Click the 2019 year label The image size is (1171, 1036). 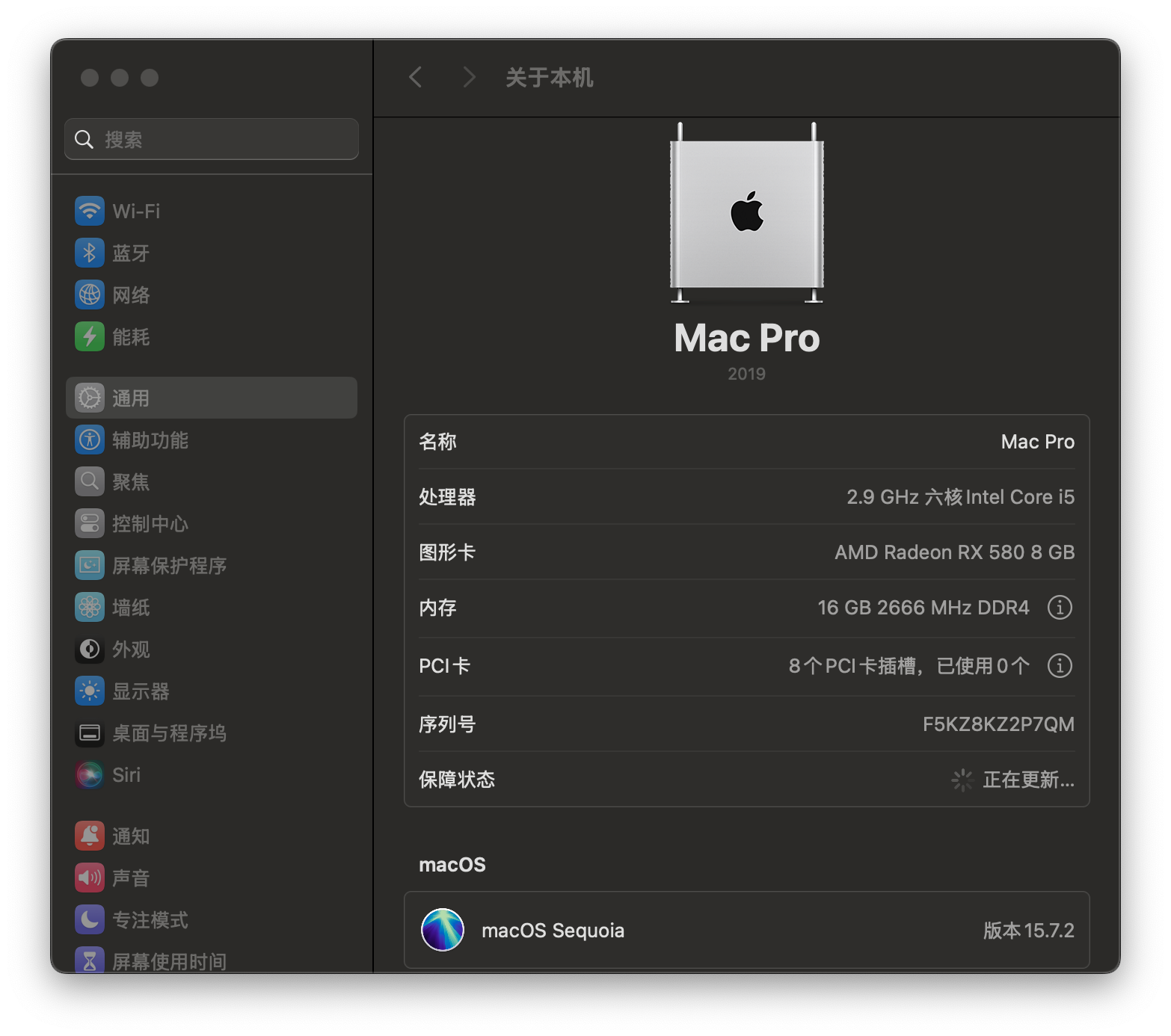[746, 374]
